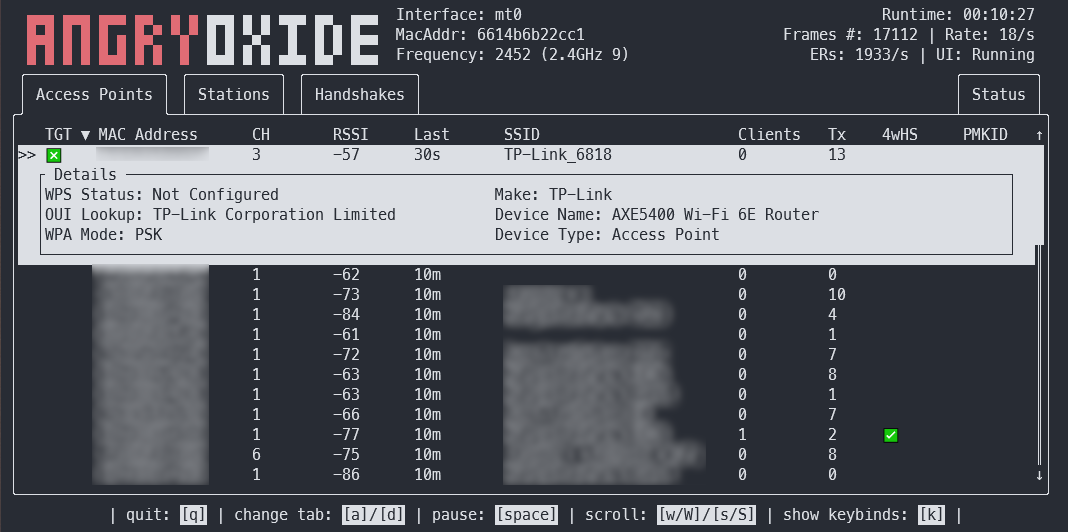The height and width of the screenshot is (532, 1068).
Task: Click the ERs: 1933/s text
Action: (859, 54)
